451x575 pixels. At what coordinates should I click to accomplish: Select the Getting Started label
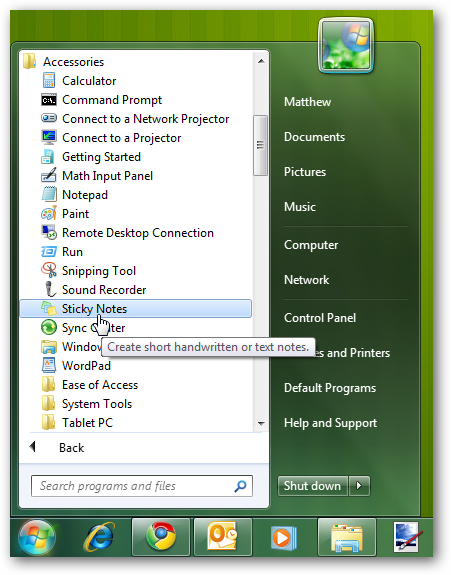pos(102,157)
